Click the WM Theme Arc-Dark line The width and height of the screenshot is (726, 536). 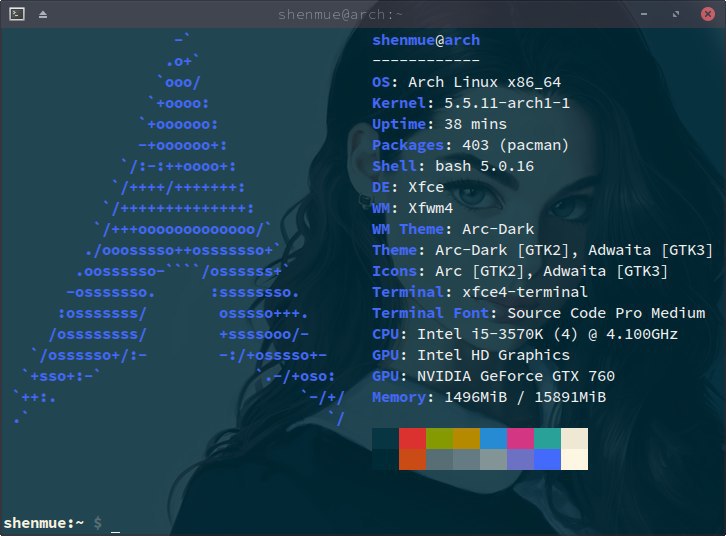[453, 229]
